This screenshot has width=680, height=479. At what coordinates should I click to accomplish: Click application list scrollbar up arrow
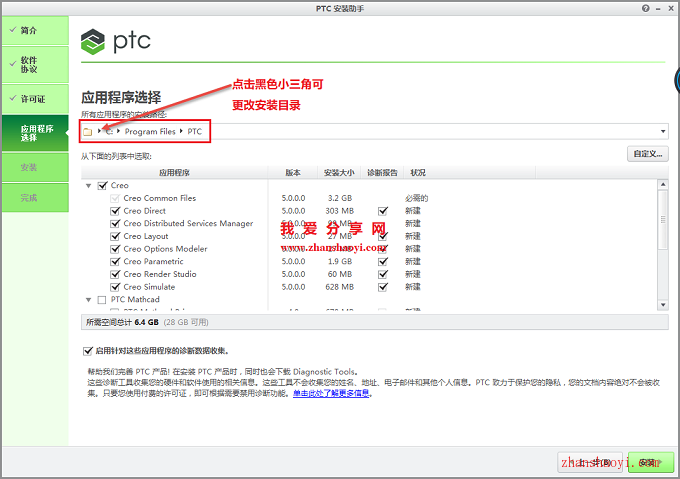663,185
